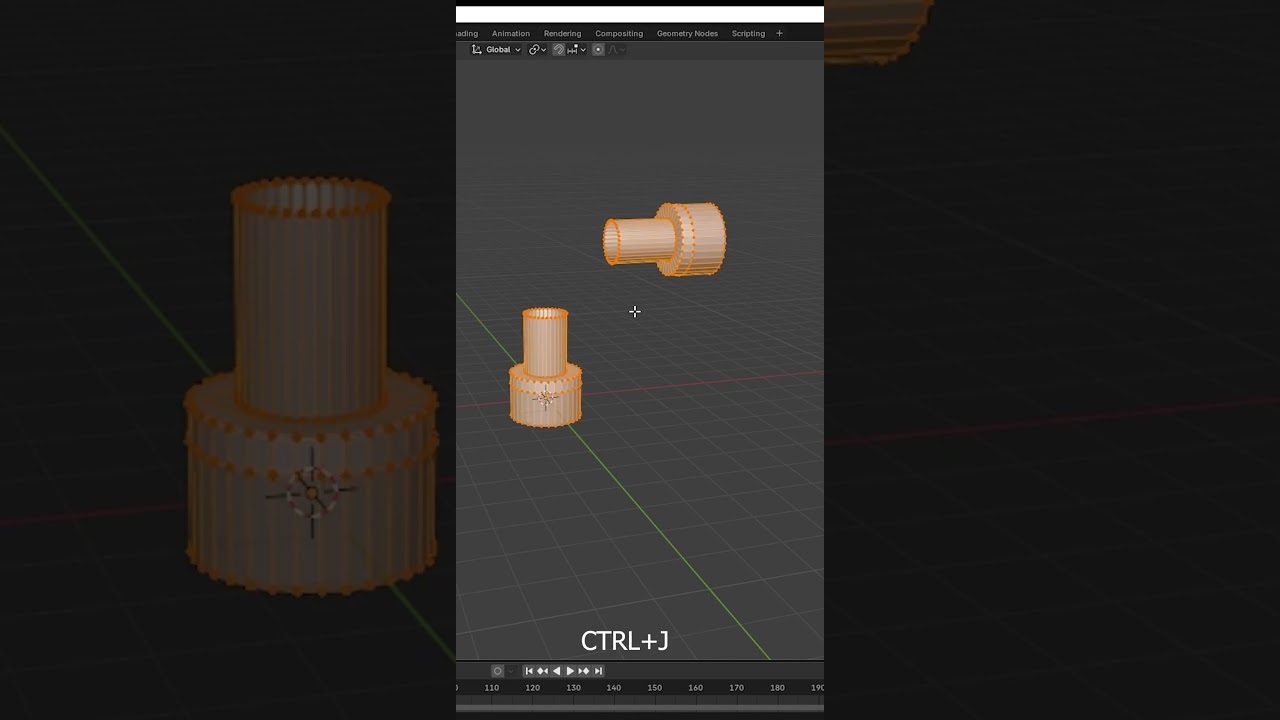This screenshot has height=720, width=1280.
Task: Toggle proportional editing
Action: [x=598, y=50]
